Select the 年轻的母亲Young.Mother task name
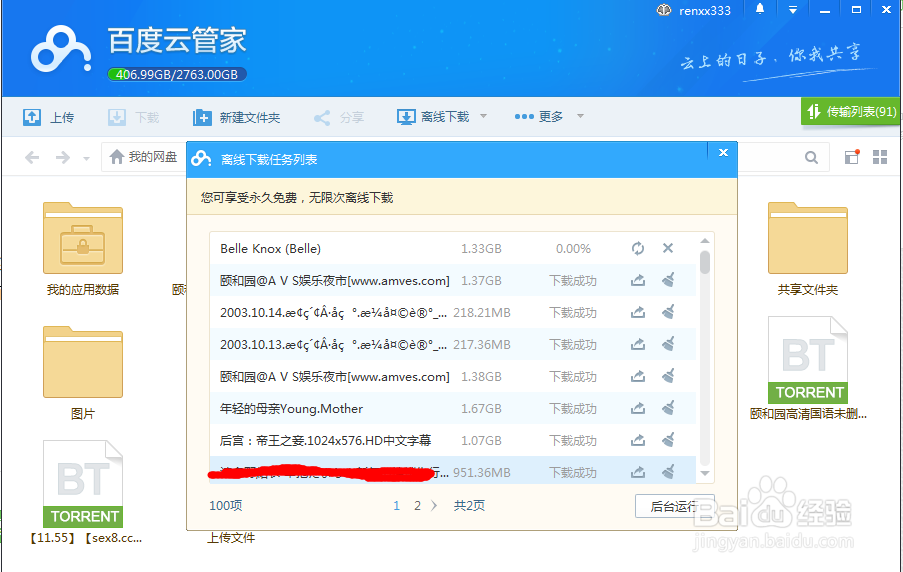903x572 pixels. [291, 409]
